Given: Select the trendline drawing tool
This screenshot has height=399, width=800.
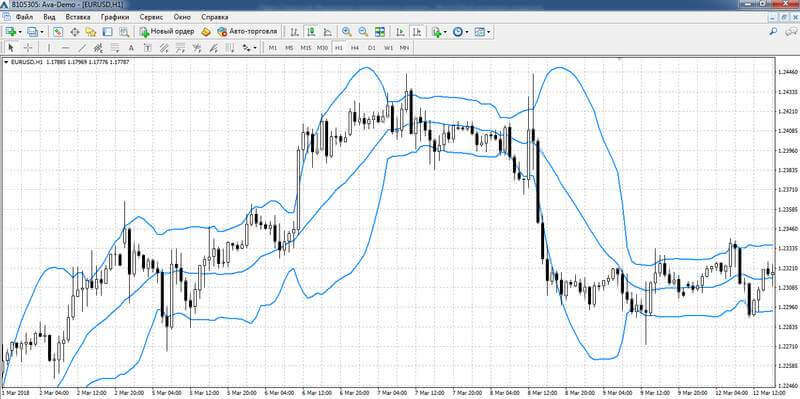Looking at the screenshot, I should point(82,47).
